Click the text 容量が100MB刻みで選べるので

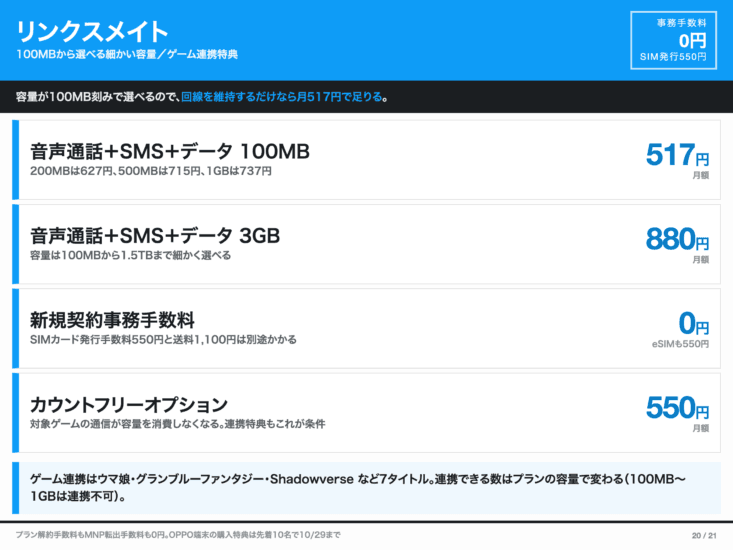(95, 97)
